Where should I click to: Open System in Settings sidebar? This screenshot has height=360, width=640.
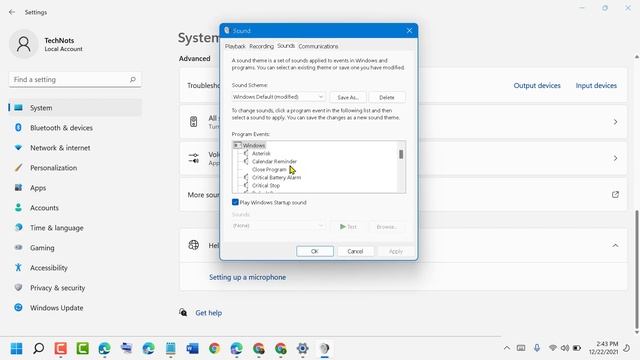[75, 108]
